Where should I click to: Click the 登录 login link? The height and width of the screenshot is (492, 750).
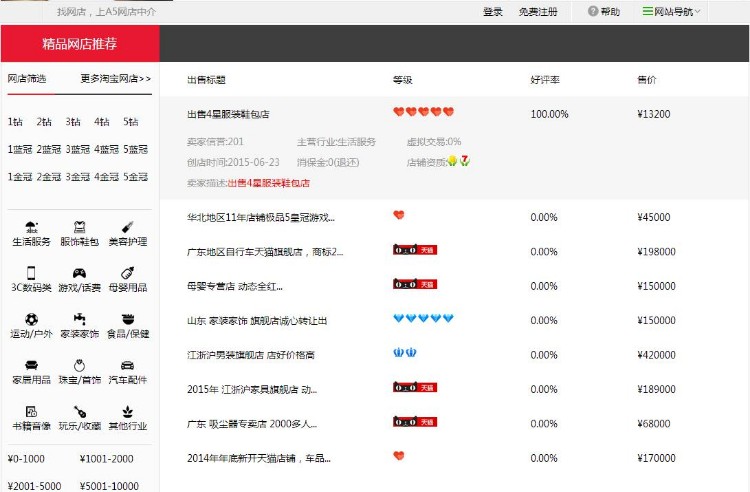[x=493, y=11]
